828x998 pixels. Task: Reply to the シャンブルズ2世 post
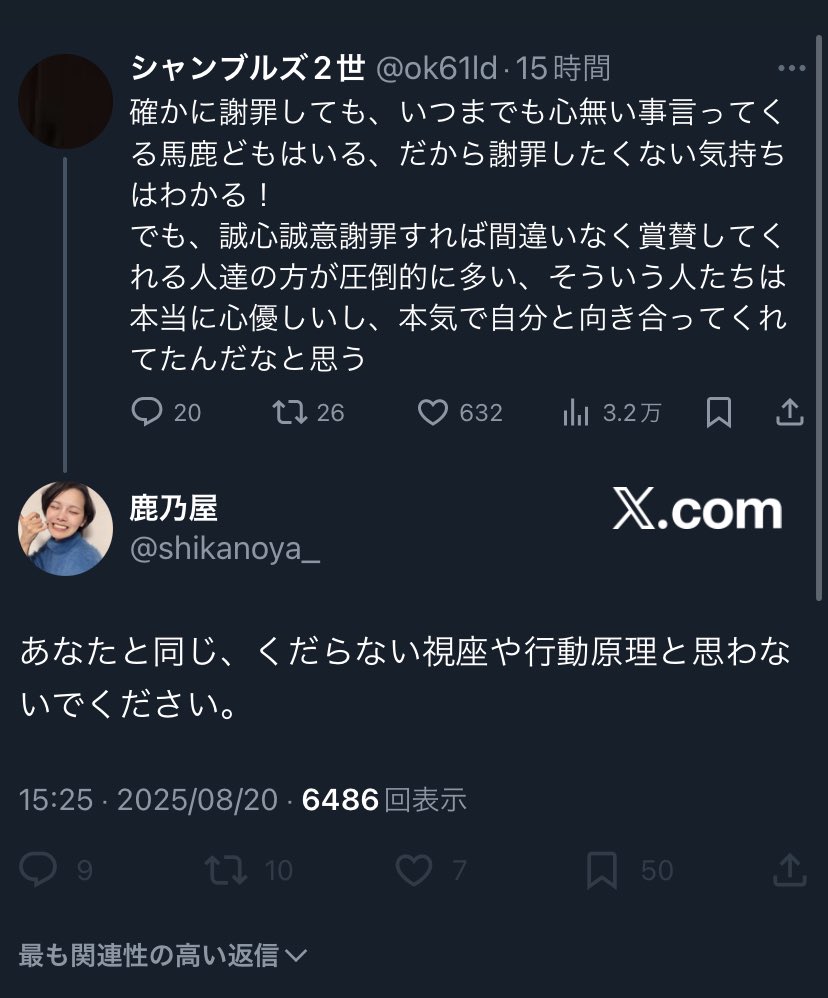point(147,413)
